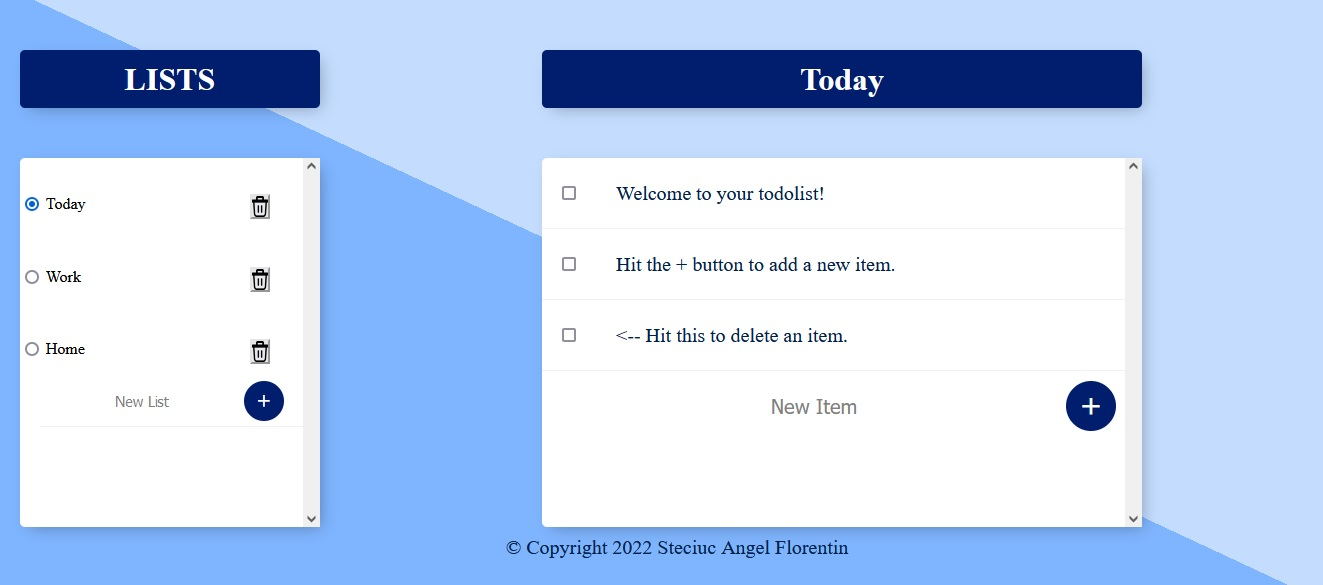The height and width of the screenshot is (585, 1323).
Task: Select the Today list radio button
Action: click(x=32, y=204)
